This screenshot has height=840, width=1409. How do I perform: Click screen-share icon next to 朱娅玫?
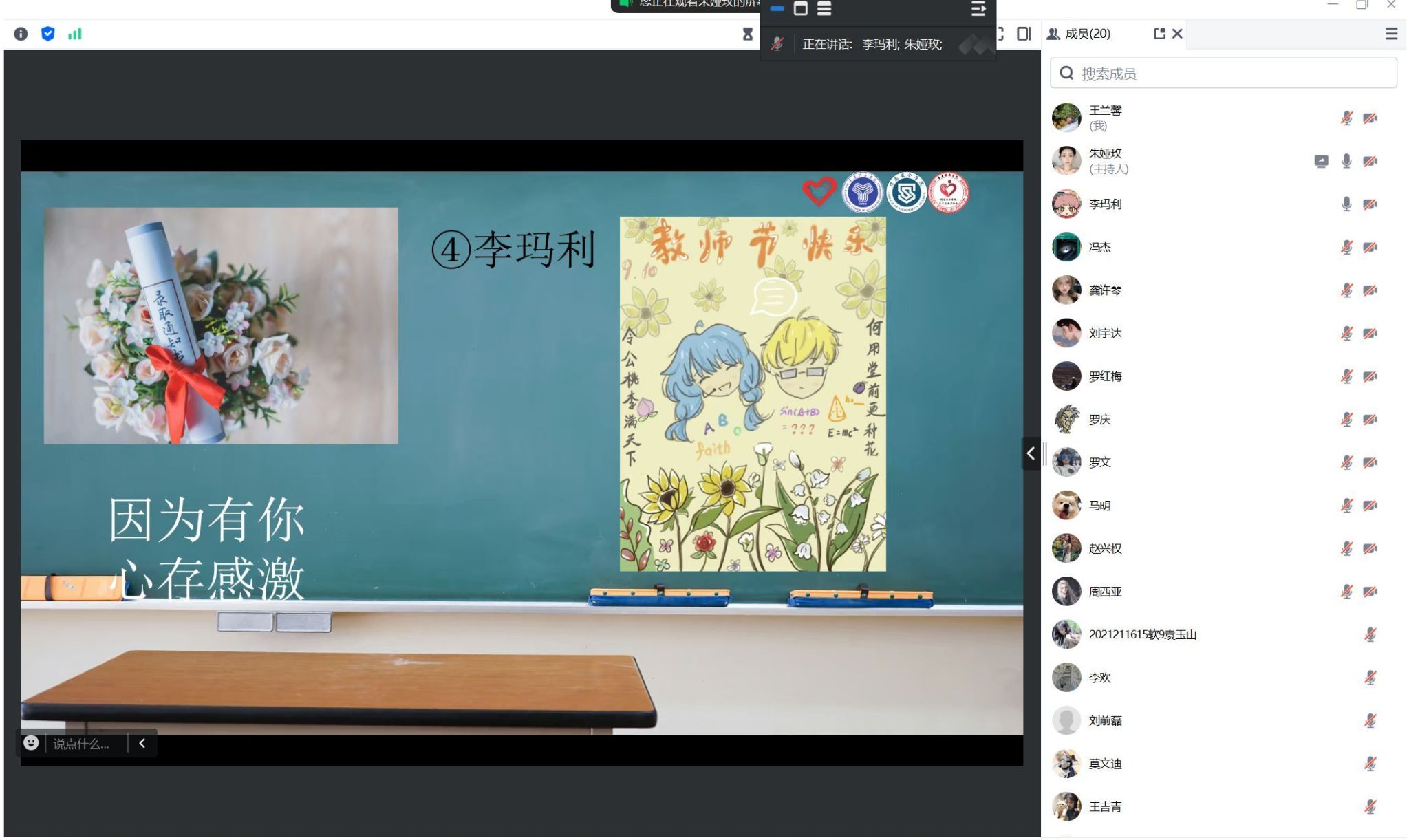click(x=1321, y=162)
